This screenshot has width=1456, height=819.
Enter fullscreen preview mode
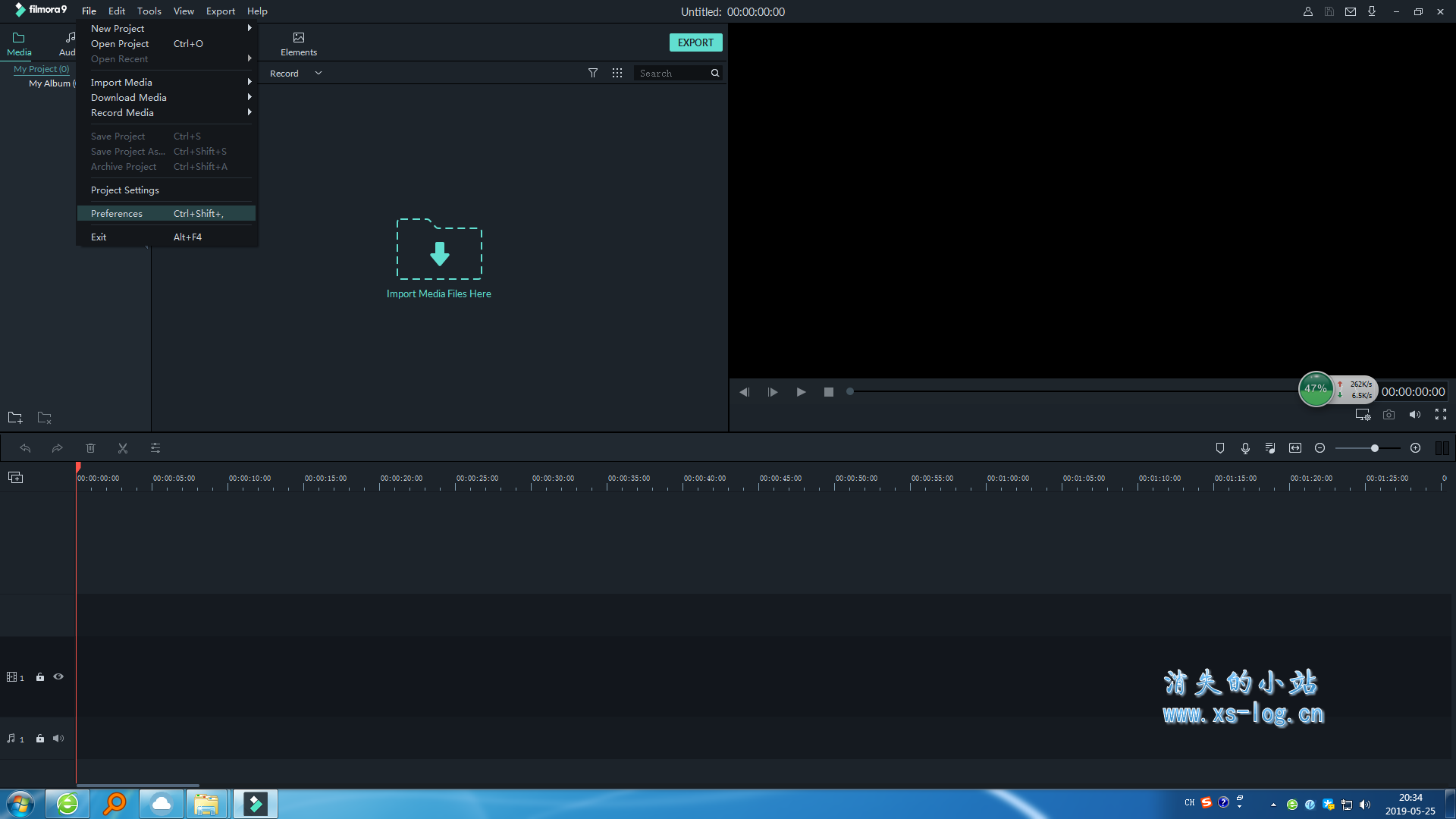1441,414
